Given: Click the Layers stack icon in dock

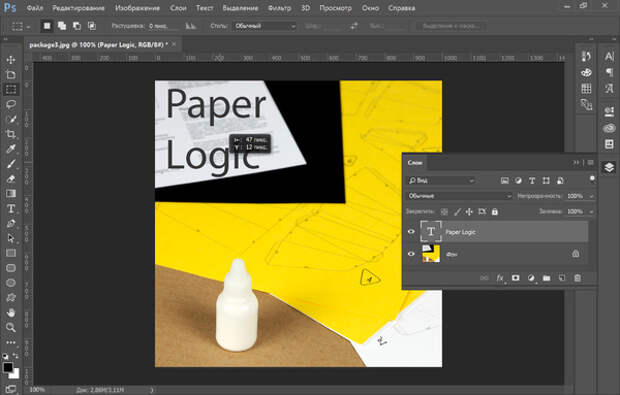Looking at the screenshot, I should coord(609,168).
